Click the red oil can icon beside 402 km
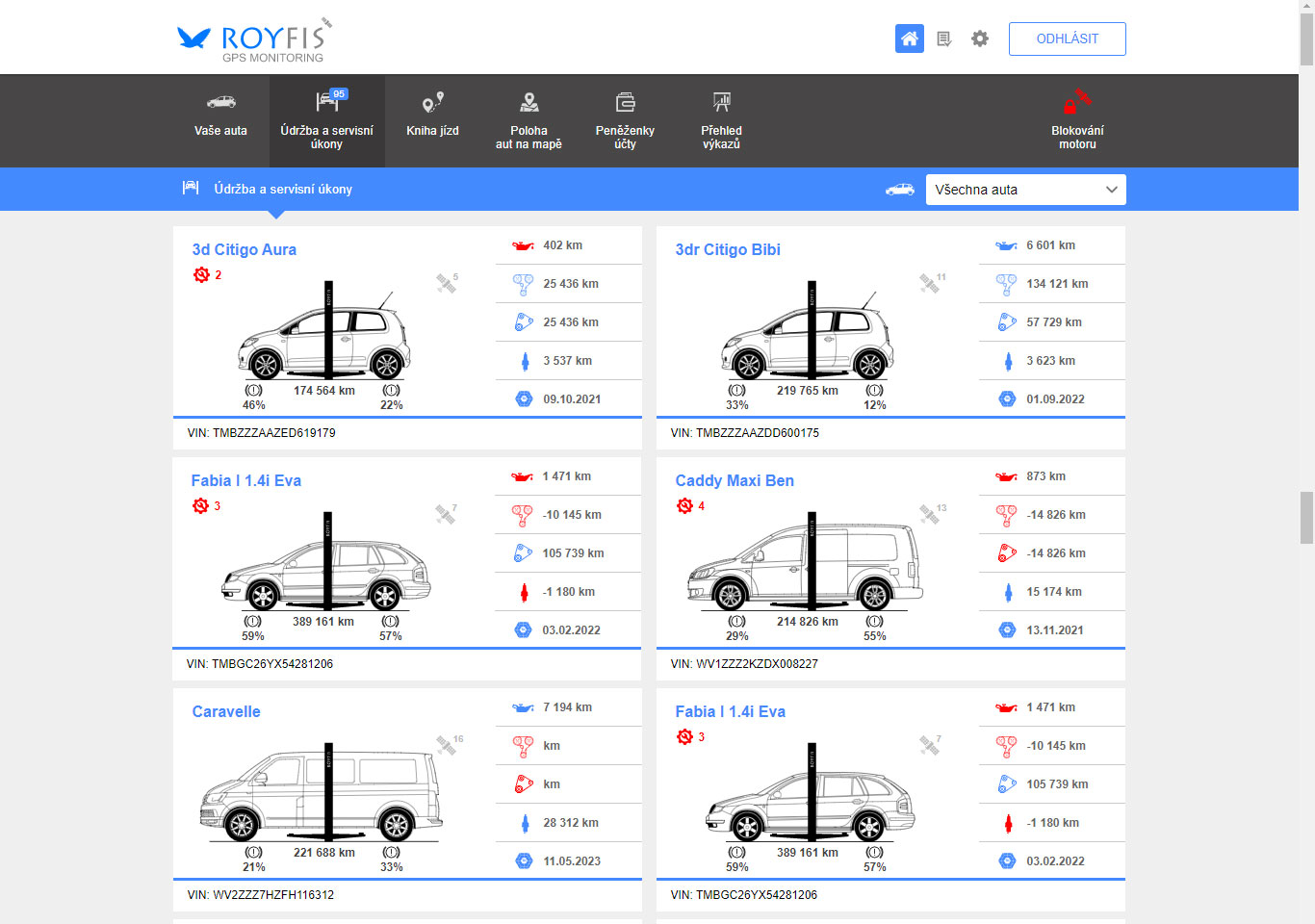Screen dimensions: 1315x924 [x=523, y=245]
